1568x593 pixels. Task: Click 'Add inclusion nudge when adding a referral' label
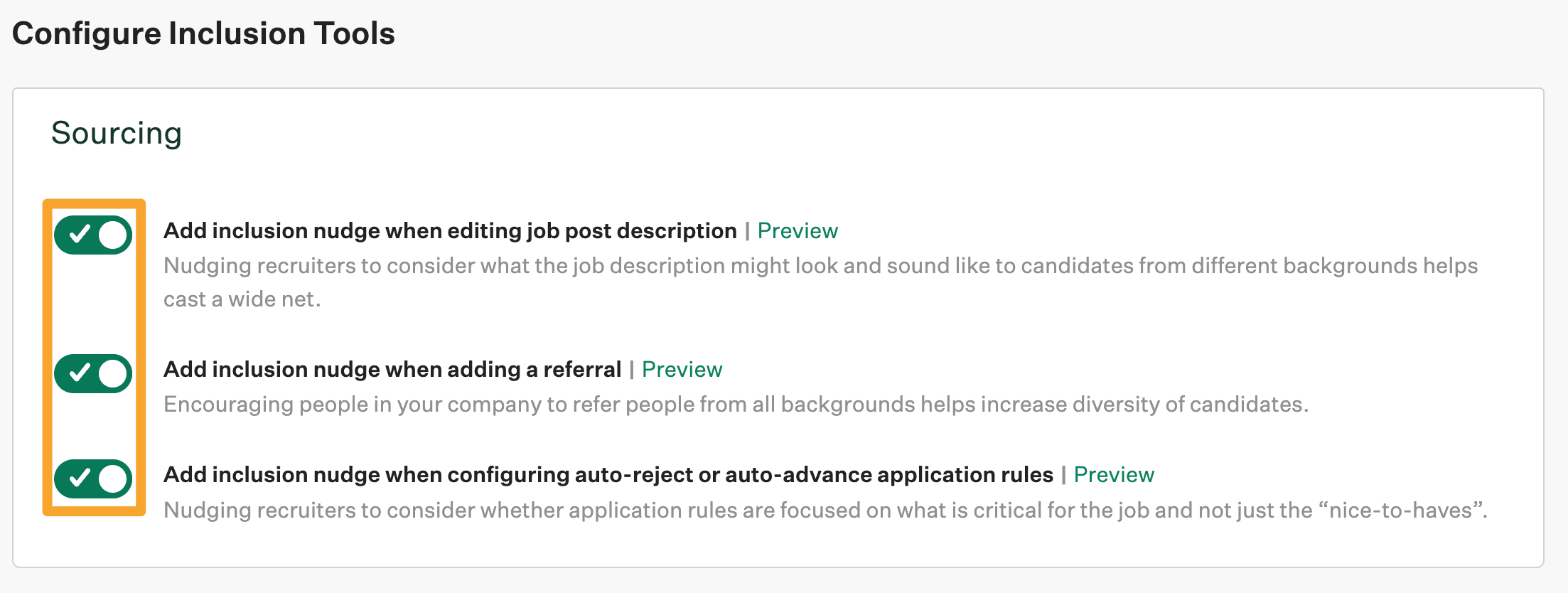[392, 370]
